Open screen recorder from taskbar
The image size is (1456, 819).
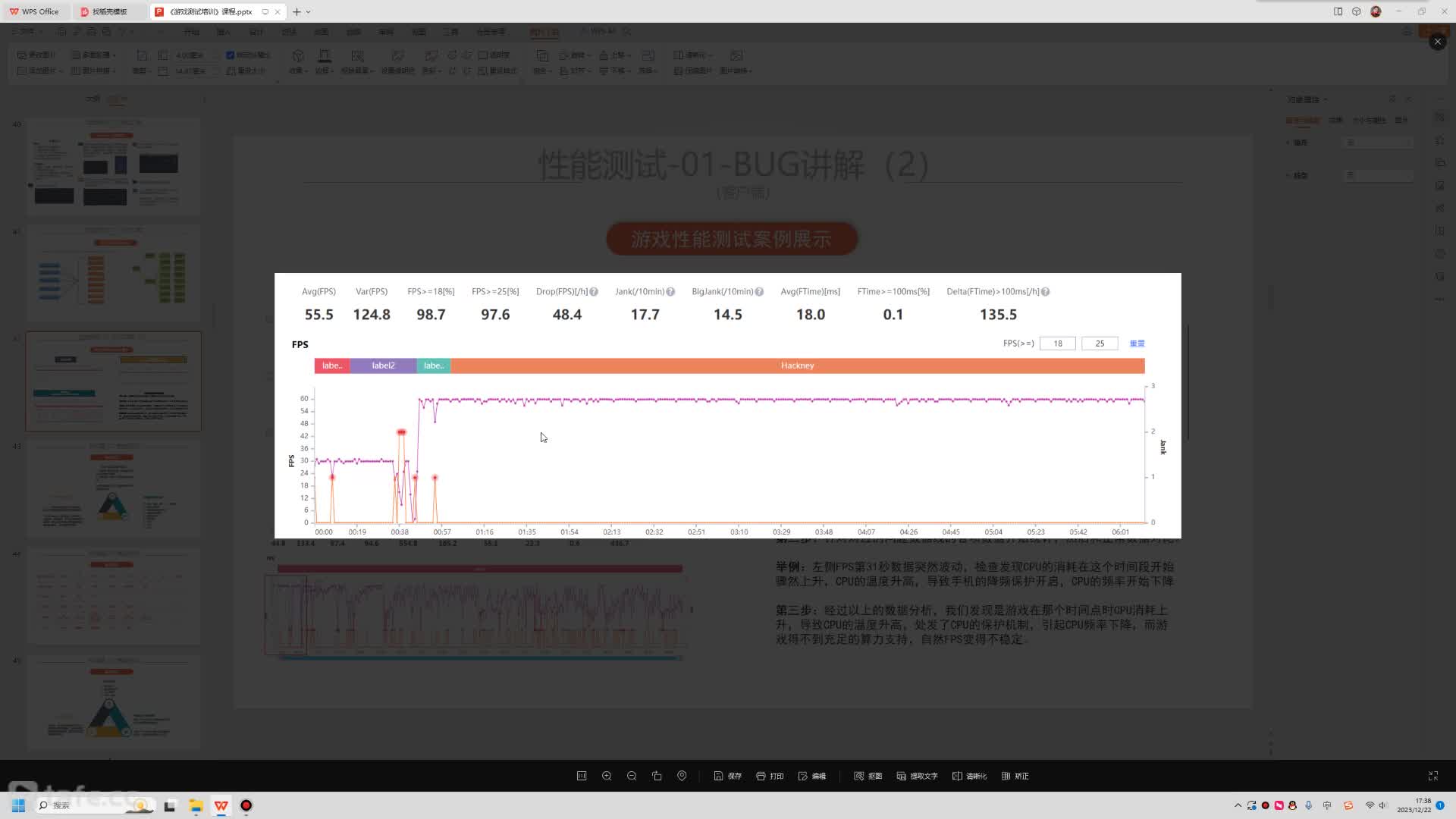click(x=246, y=805)
